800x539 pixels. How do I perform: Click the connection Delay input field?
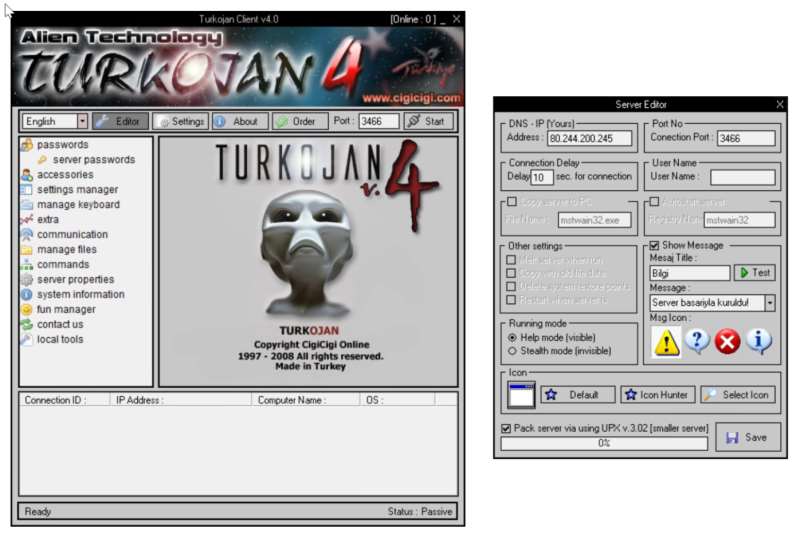(542, 178)
